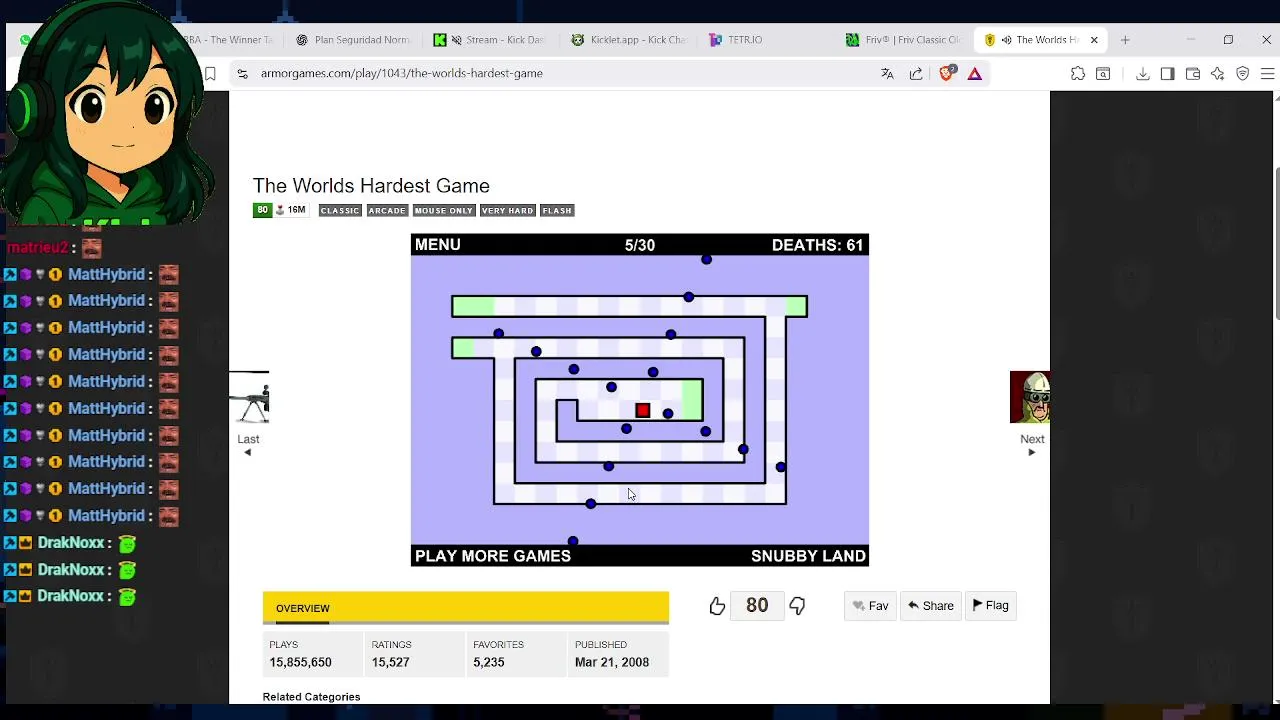Image resolution: width=1280 pixels, height=720 pixels.
Task: Click the VERY HARD tag
Action: (x=507, y=210)
